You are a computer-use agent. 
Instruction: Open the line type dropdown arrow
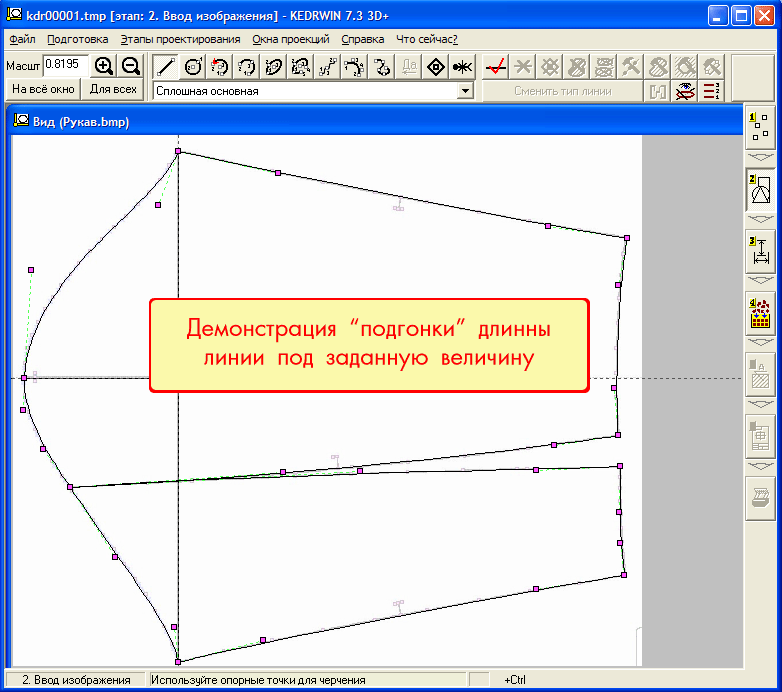(464, 91)
